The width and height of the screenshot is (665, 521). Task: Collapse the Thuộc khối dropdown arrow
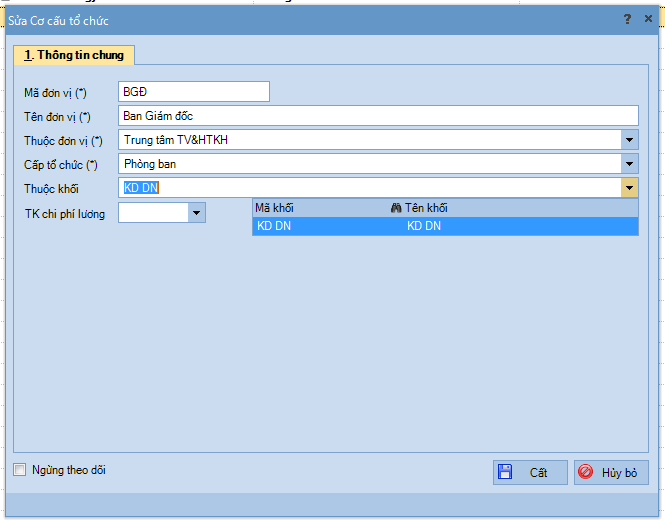(630, 188)
